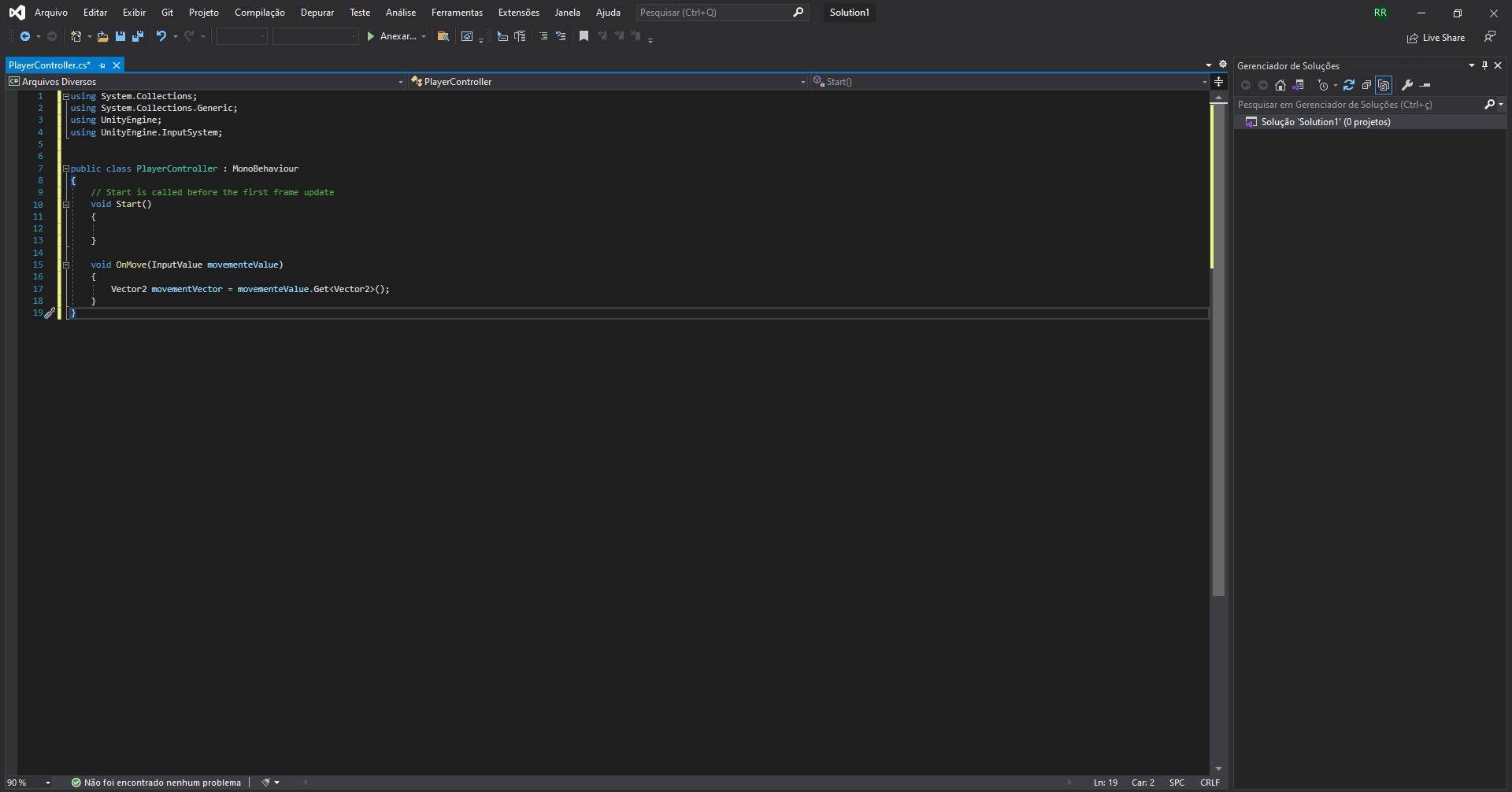Switch views via the Solution Explorer views icon
1512x792 pixels.
click(1299, 85)
